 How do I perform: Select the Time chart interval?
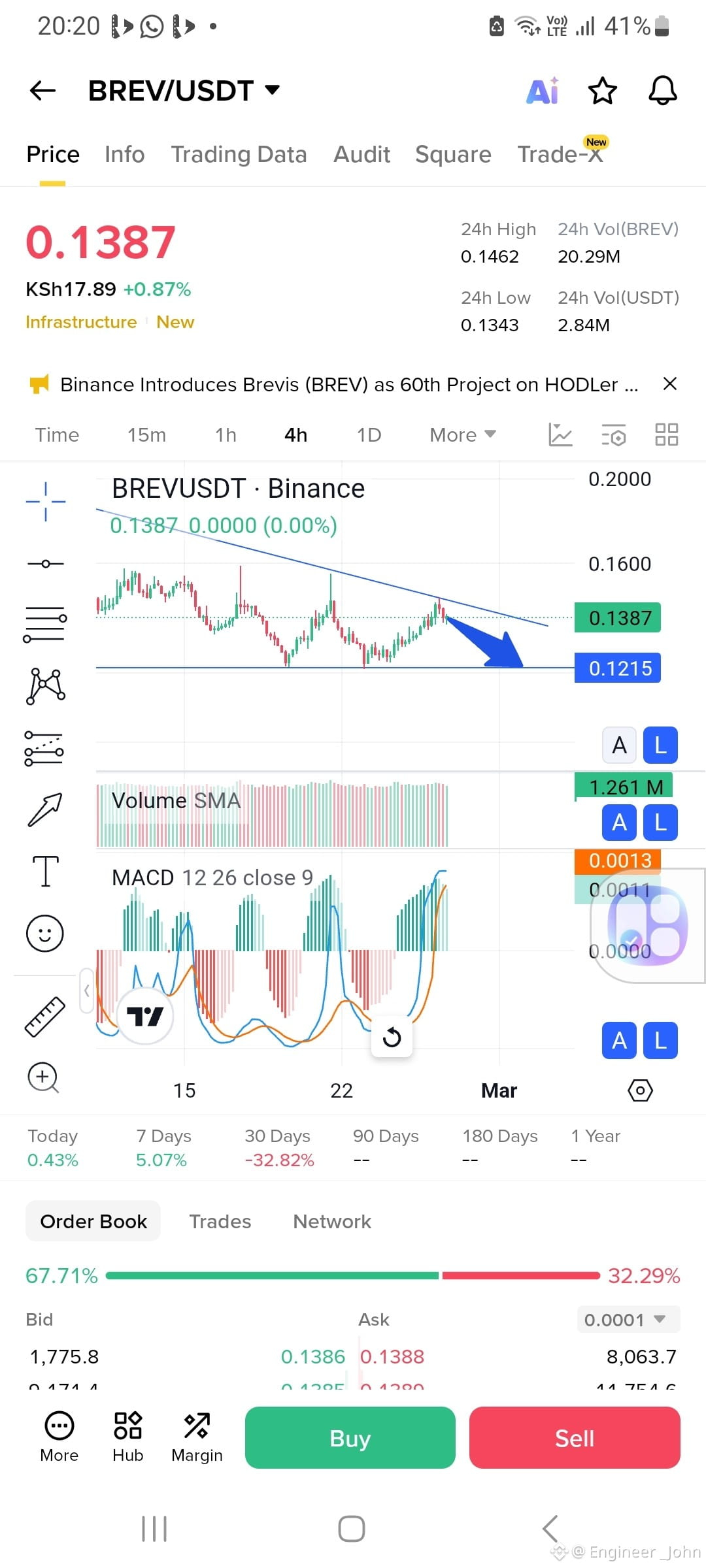point(57,435)
